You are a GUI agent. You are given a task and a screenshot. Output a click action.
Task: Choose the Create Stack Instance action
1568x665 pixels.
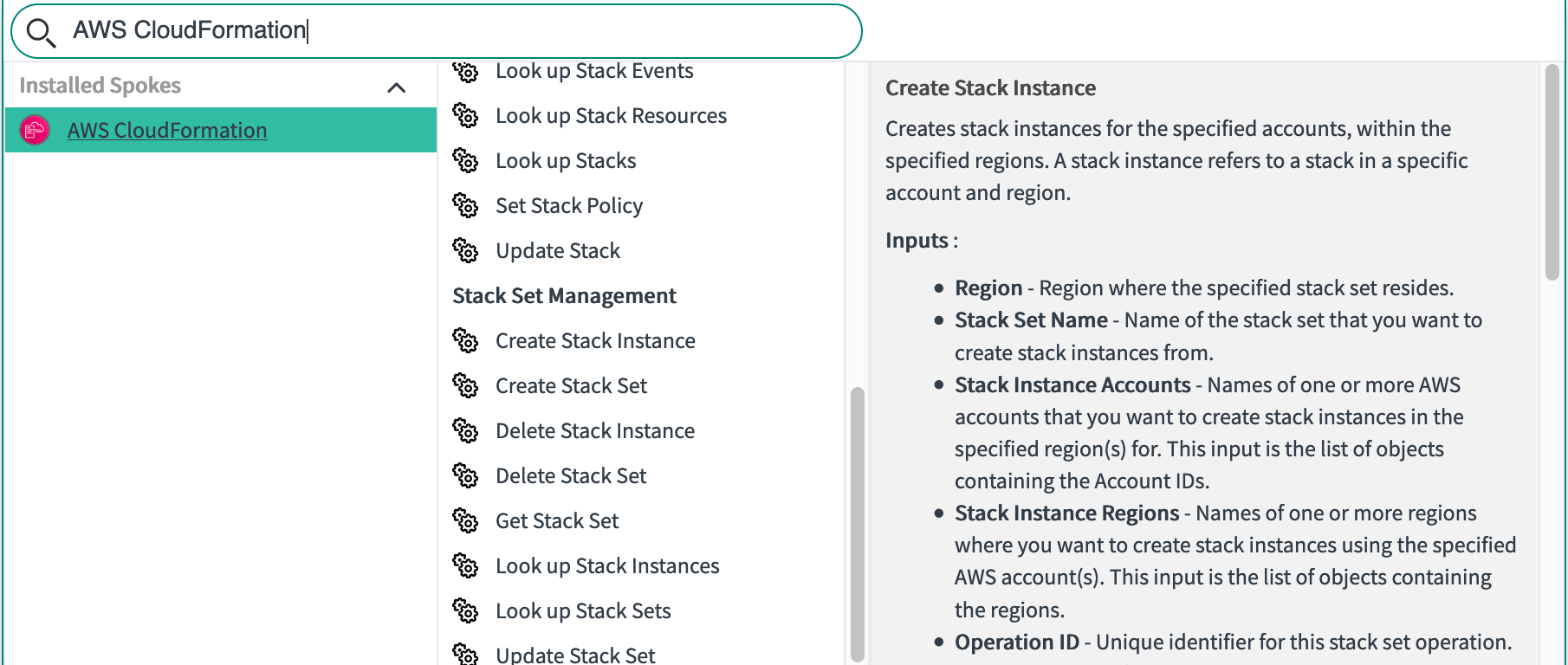click(595, 341)
